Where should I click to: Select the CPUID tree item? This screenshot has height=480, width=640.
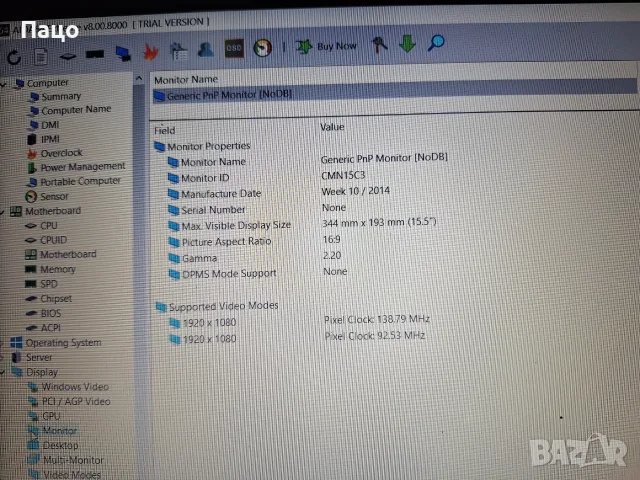click(53, 240)
